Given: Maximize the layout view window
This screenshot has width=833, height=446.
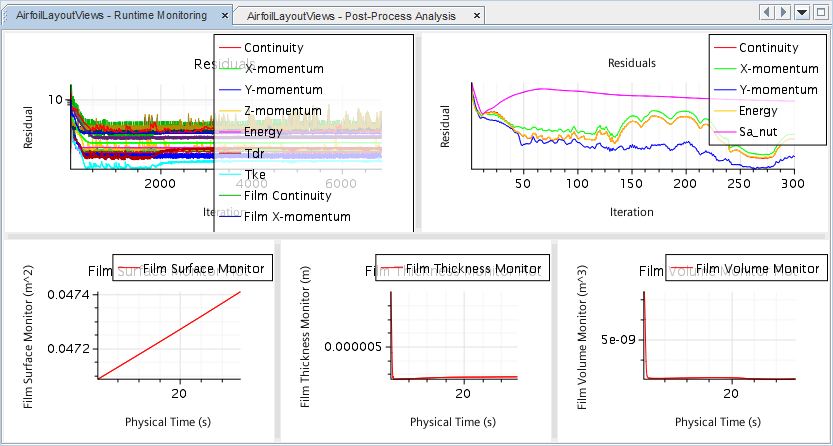Looking at the screenshot, I should [819, 12].
